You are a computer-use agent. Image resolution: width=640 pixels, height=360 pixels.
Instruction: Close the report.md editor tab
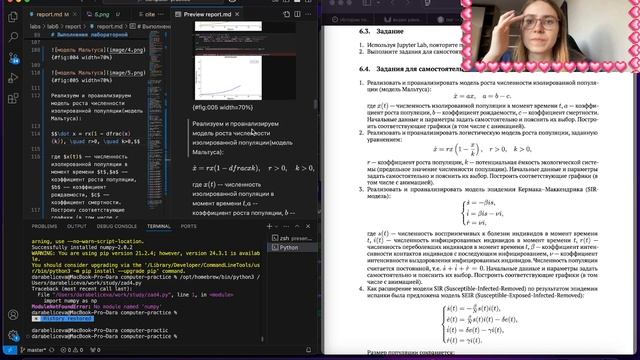coord(75,14)
